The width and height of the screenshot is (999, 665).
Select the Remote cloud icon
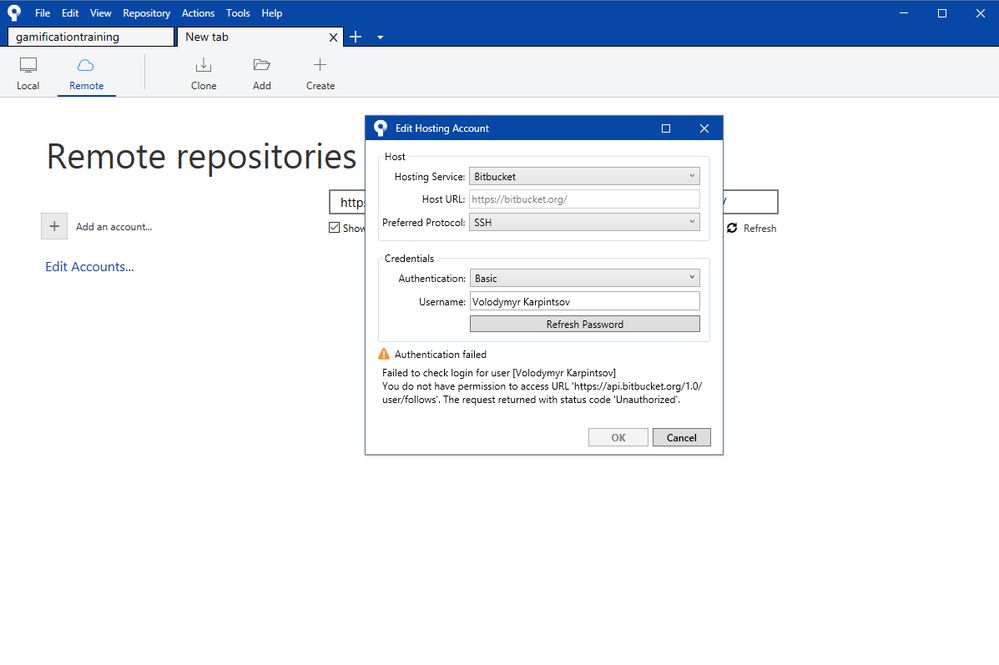(x=85, y=65)
